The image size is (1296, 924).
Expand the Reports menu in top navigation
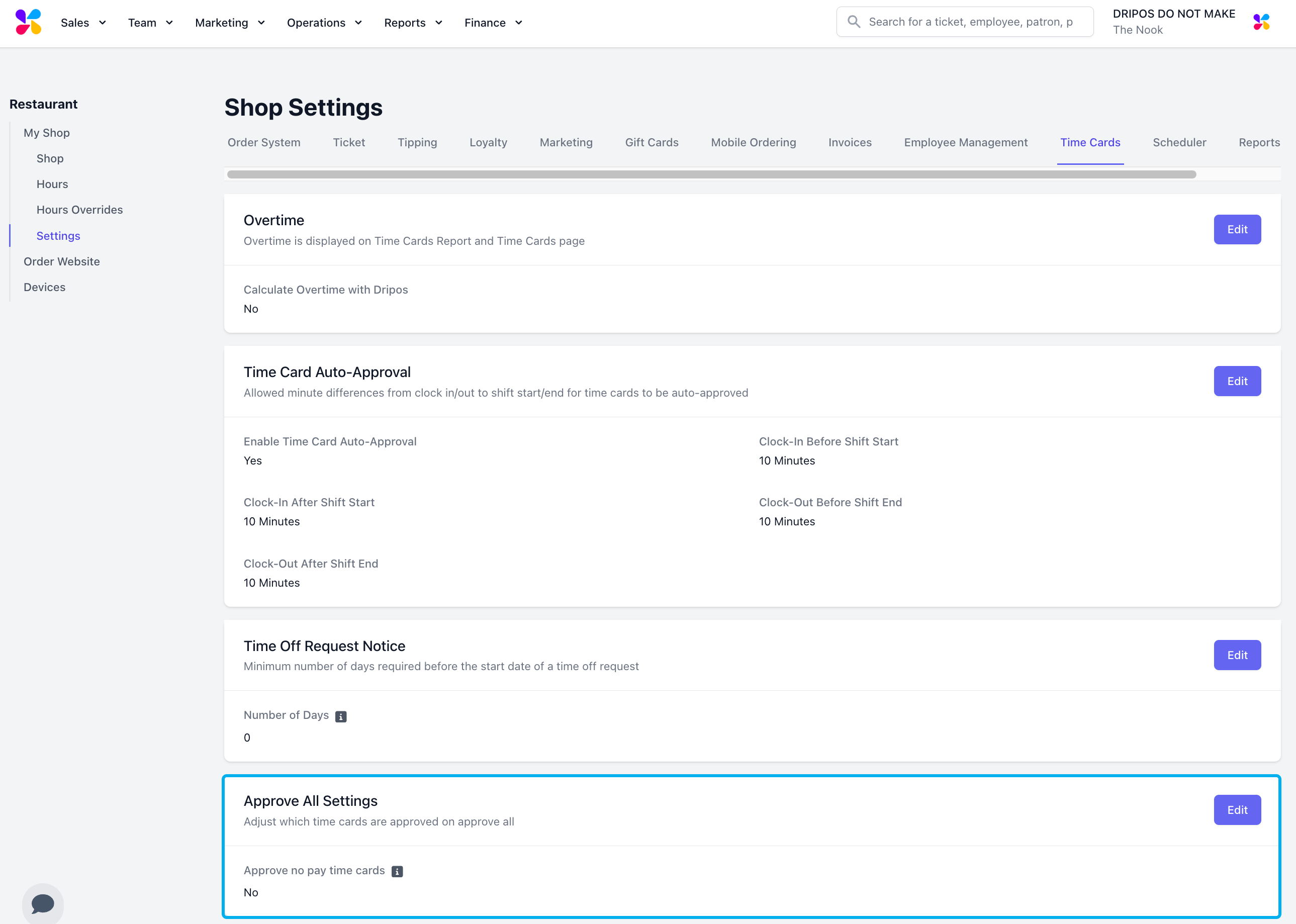413,23
